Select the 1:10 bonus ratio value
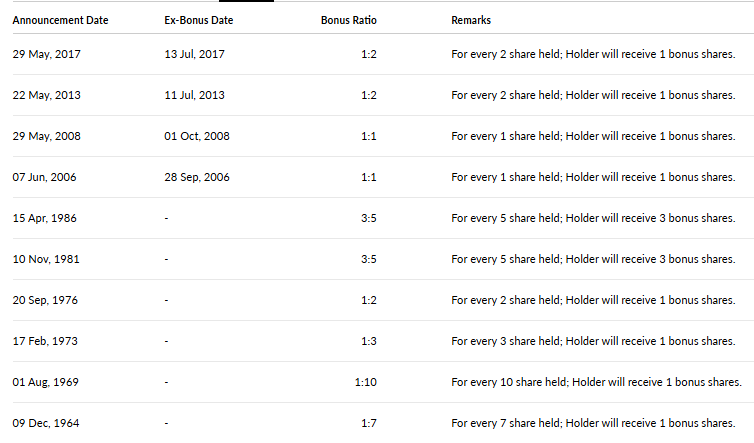The height and width of the screenshot is (443, 754). coord(365,382)
